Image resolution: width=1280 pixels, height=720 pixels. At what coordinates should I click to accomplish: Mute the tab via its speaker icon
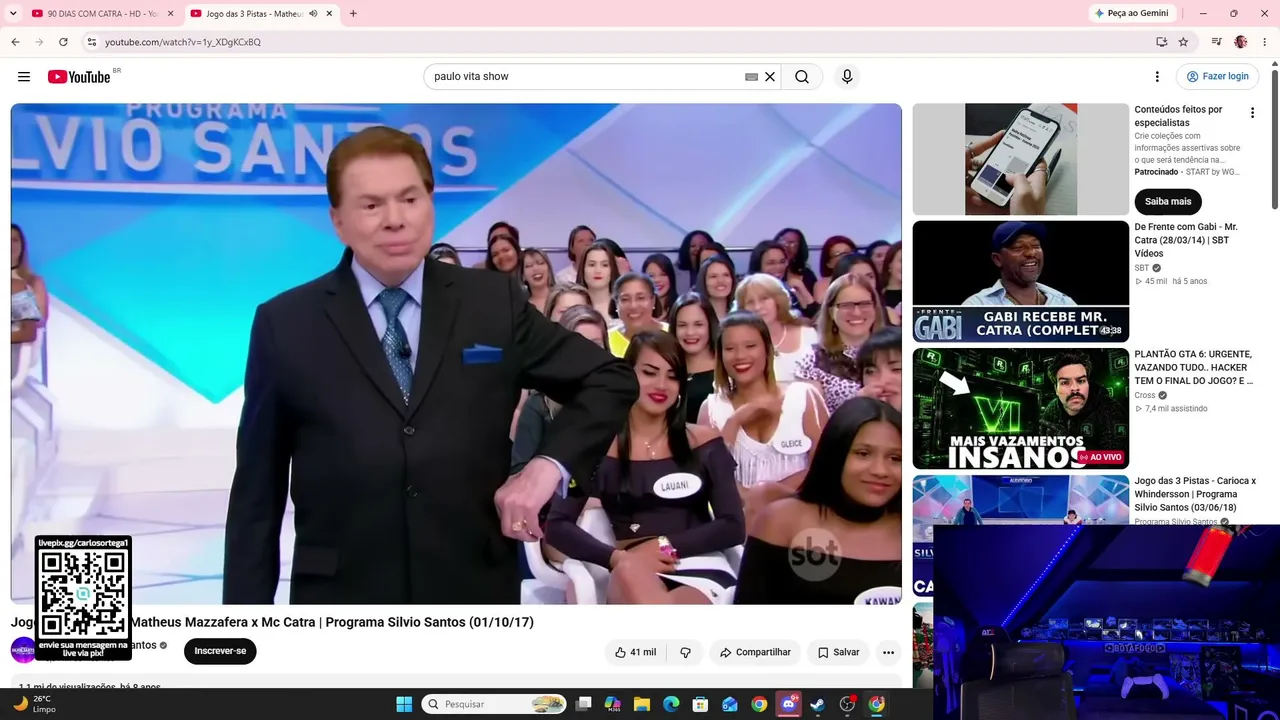coord(313,14)
